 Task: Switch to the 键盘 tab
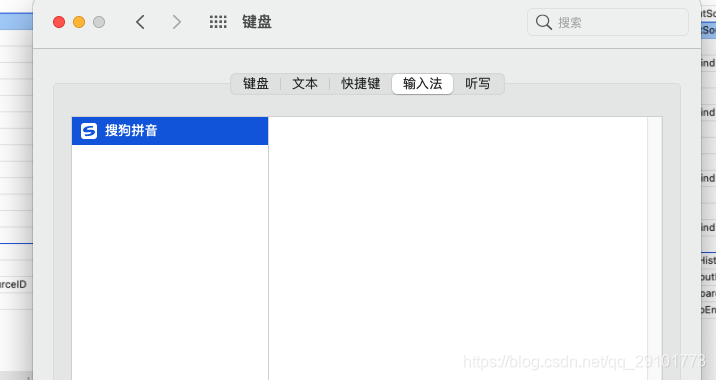point(256,84)
